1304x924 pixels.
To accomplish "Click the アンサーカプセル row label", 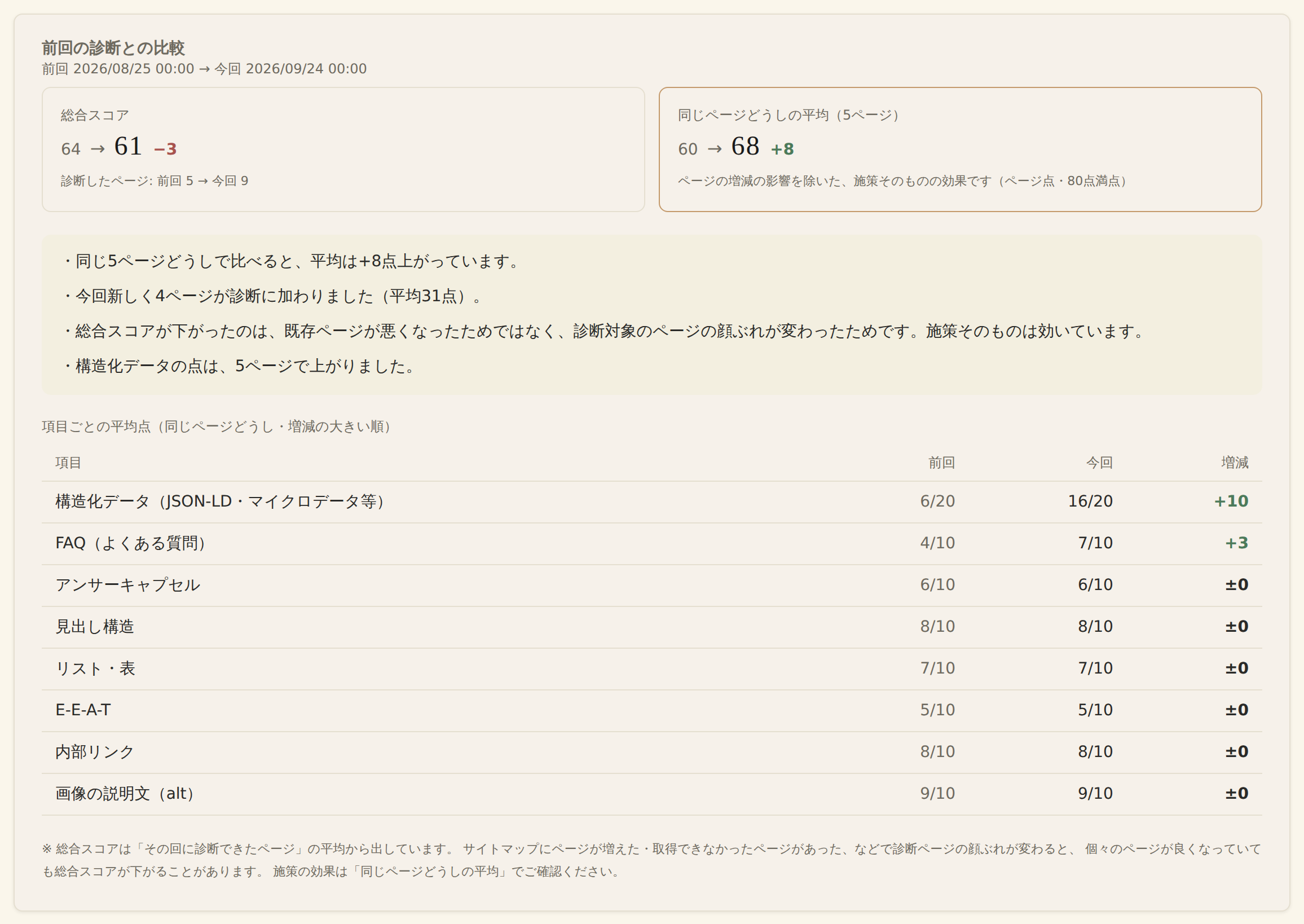I will pos(127,585).
